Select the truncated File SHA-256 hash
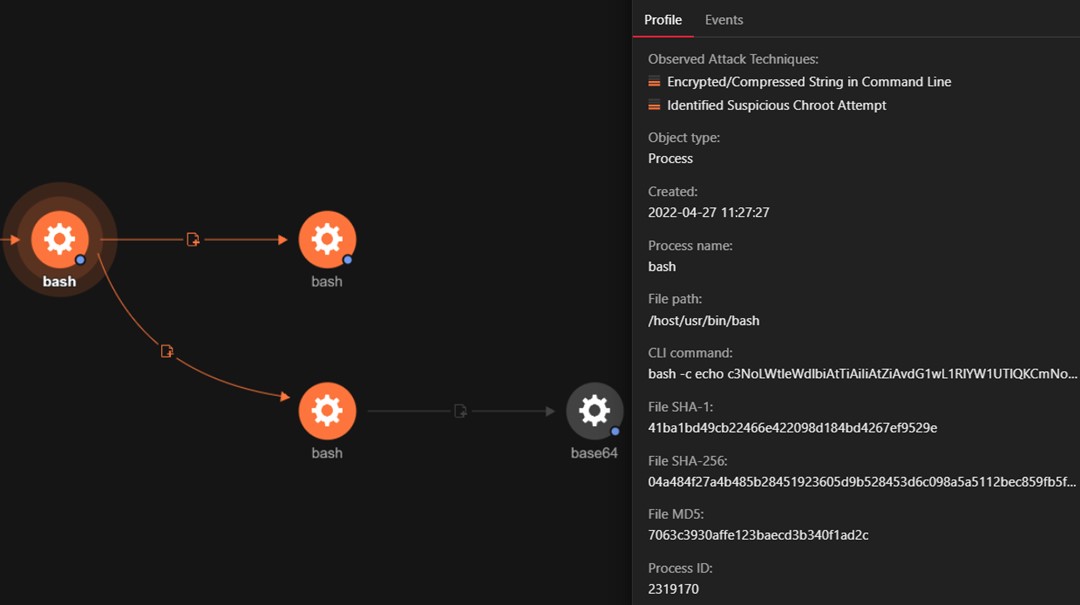The width and height of the screenshot is (1080, 605). (x=862, y=482)
